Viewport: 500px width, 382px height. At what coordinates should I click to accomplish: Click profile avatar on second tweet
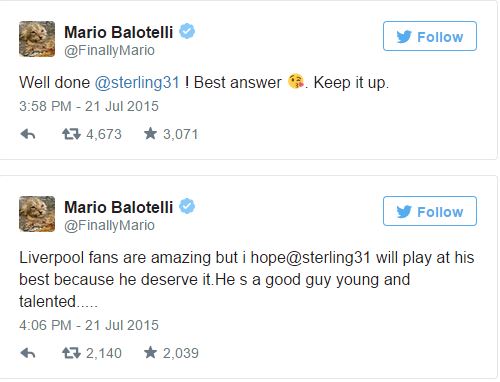tap(37, 214)
